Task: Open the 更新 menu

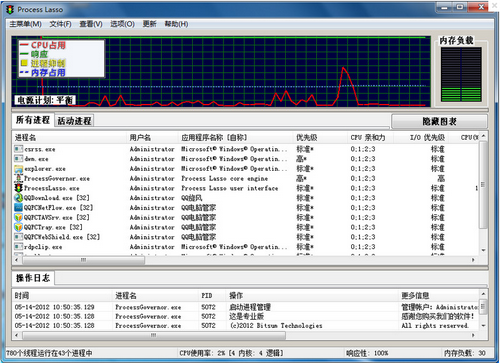Action: tap(149, 24)
